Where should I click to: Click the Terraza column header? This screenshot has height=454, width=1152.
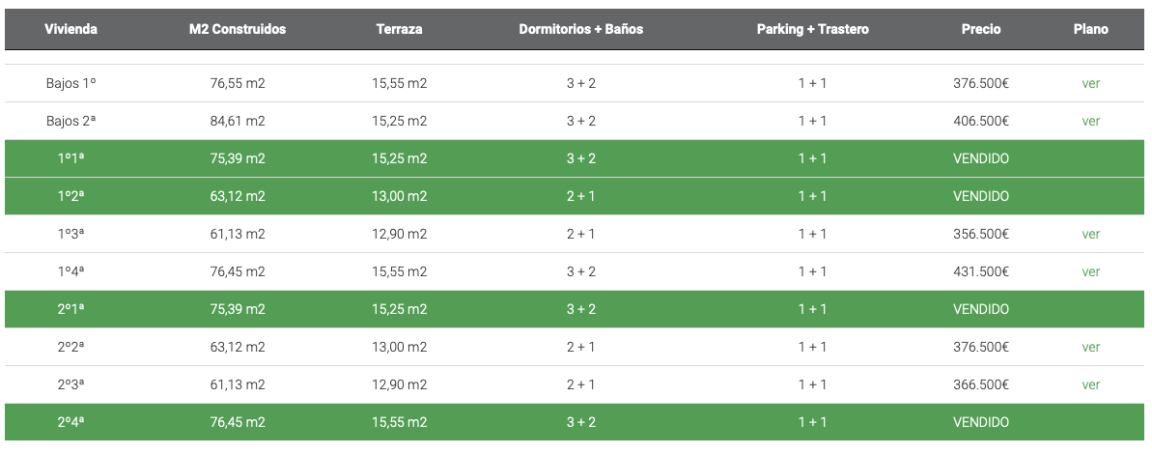(399, 30)
